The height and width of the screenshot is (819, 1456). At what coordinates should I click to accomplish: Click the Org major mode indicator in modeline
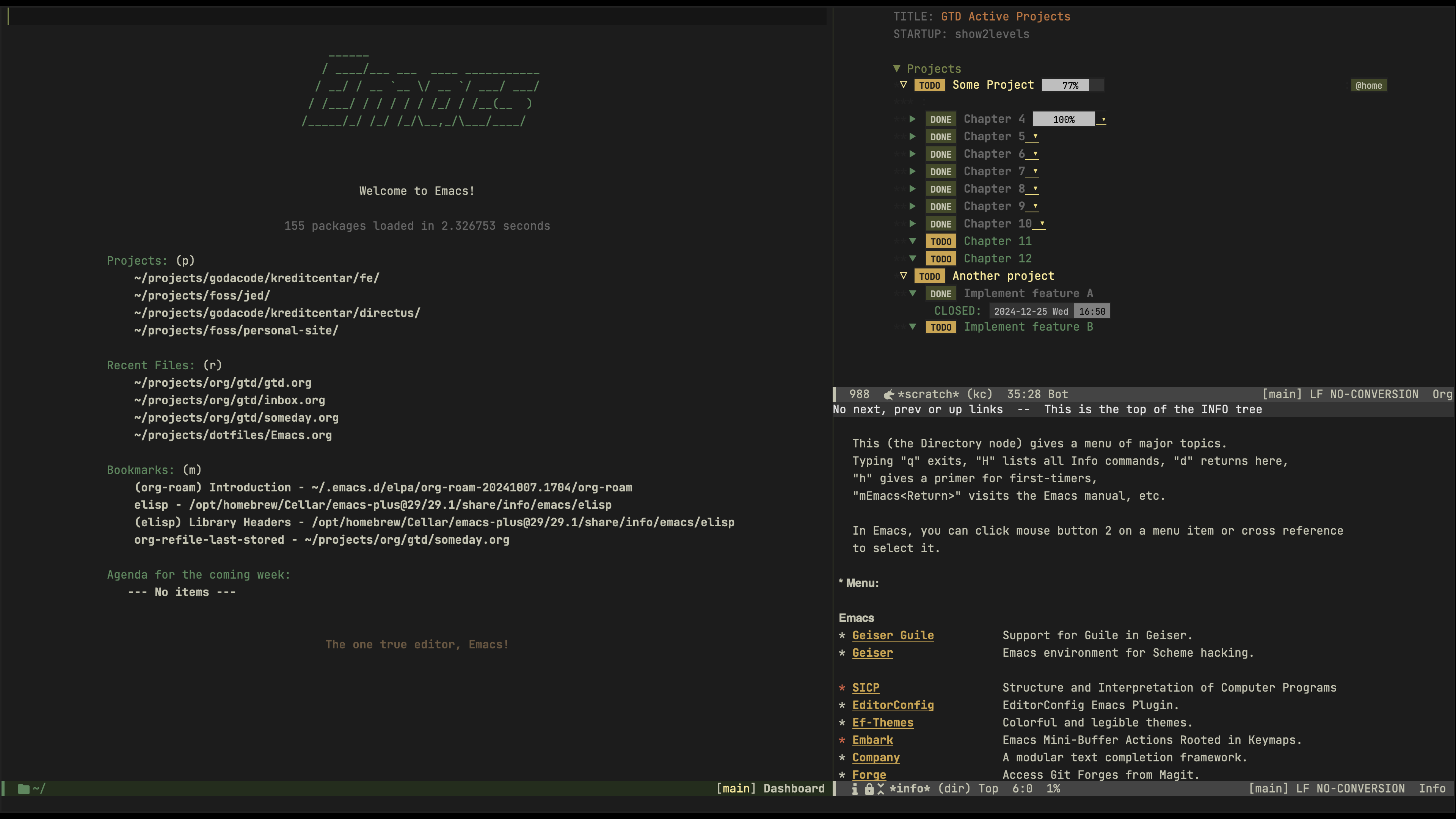(x=1442, y=394)
